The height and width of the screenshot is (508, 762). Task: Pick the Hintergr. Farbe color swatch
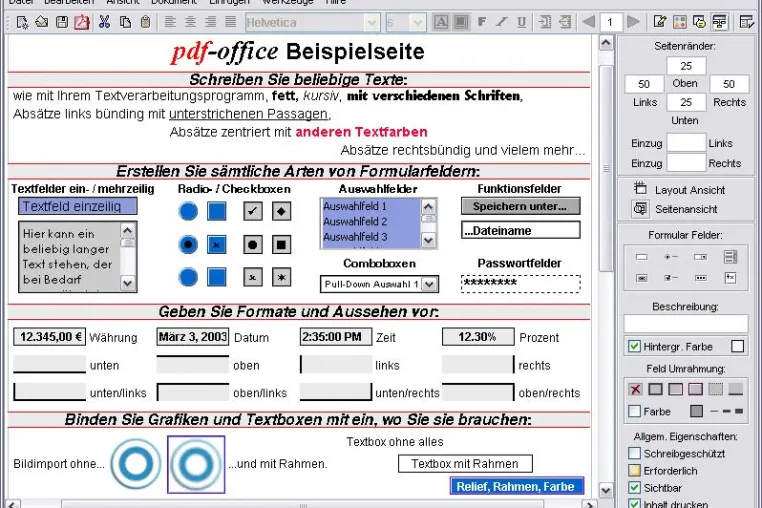tap(737, 346)
